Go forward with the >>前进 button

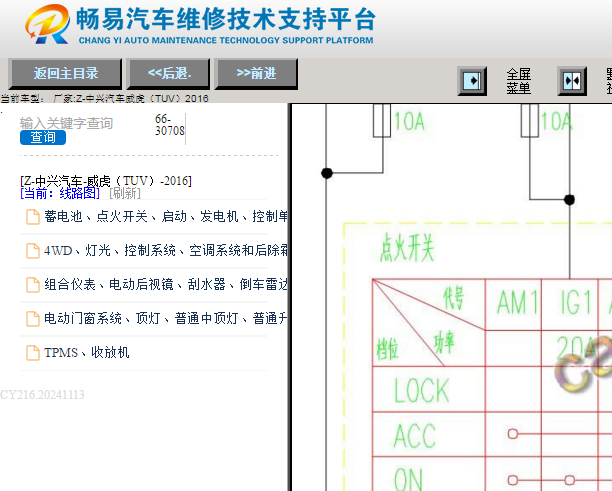pos(256,73)
